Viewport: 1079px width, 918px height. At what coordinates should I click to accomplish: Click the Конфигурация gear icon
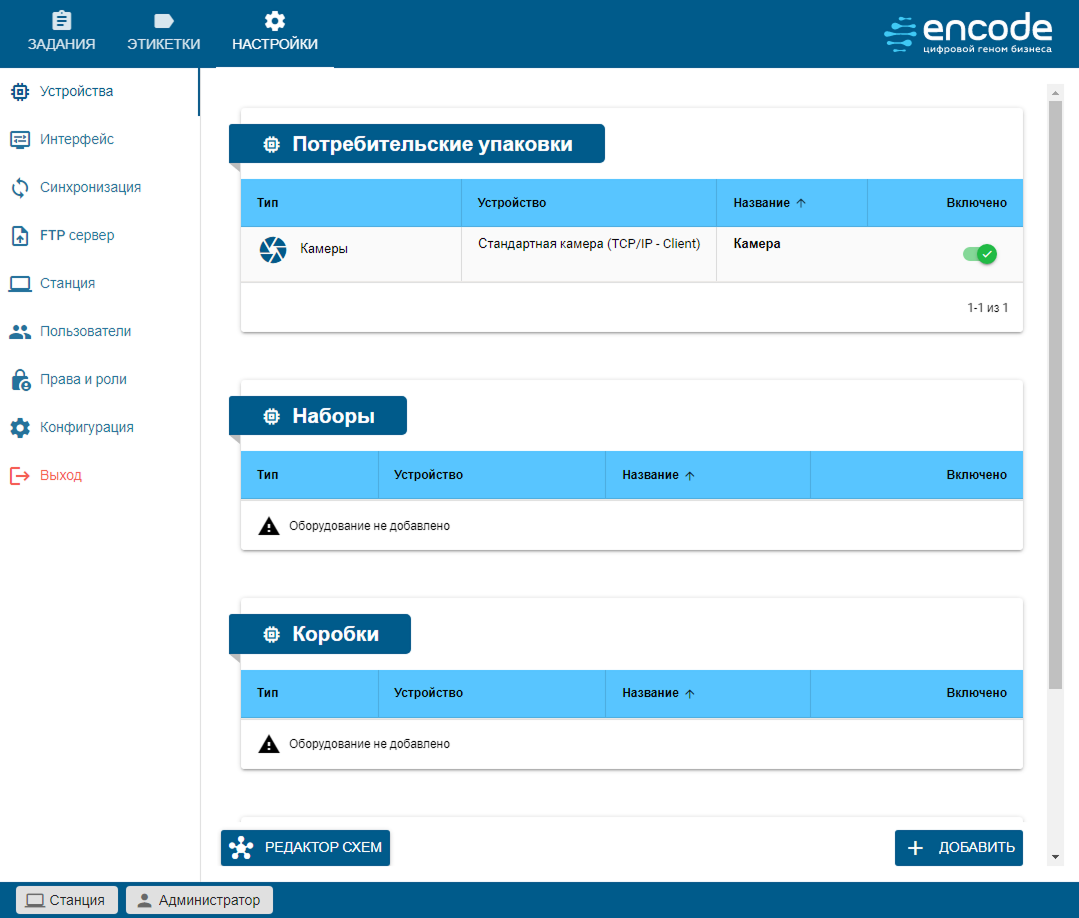[20, 428]
